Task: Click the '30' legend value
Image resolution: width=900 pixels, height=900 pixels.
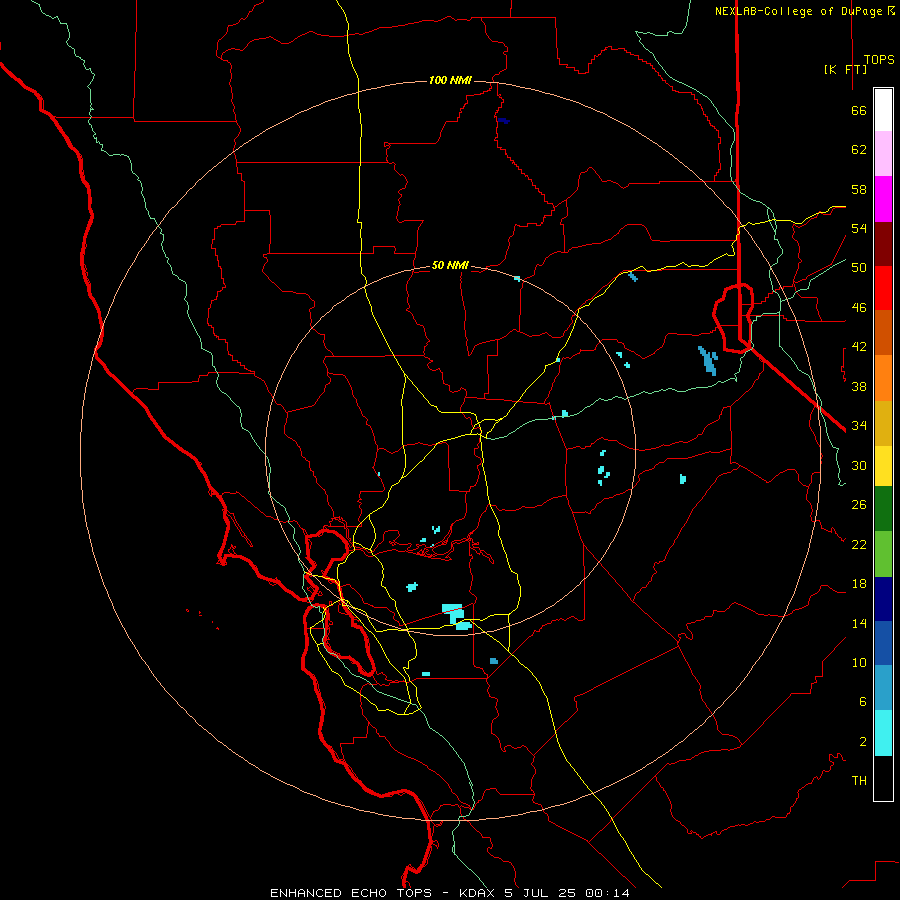Action: click(x=859, y=465)
